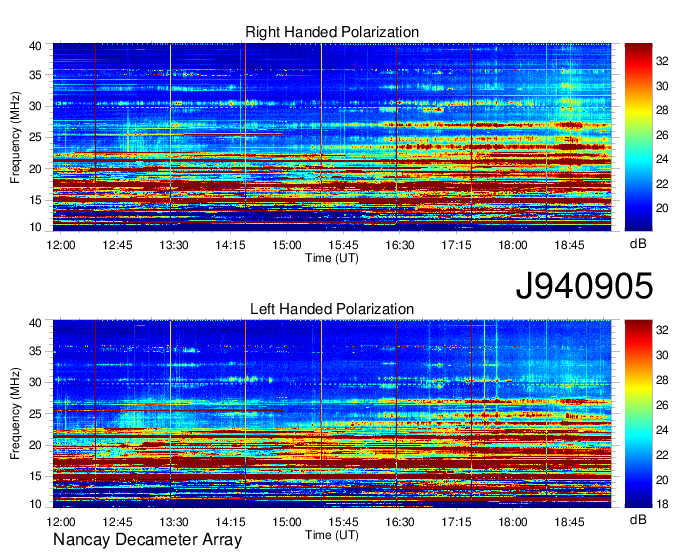Click the 18:00 time tick on Left Handed plot
Screen dimensions: 680x552
[513, 522]
